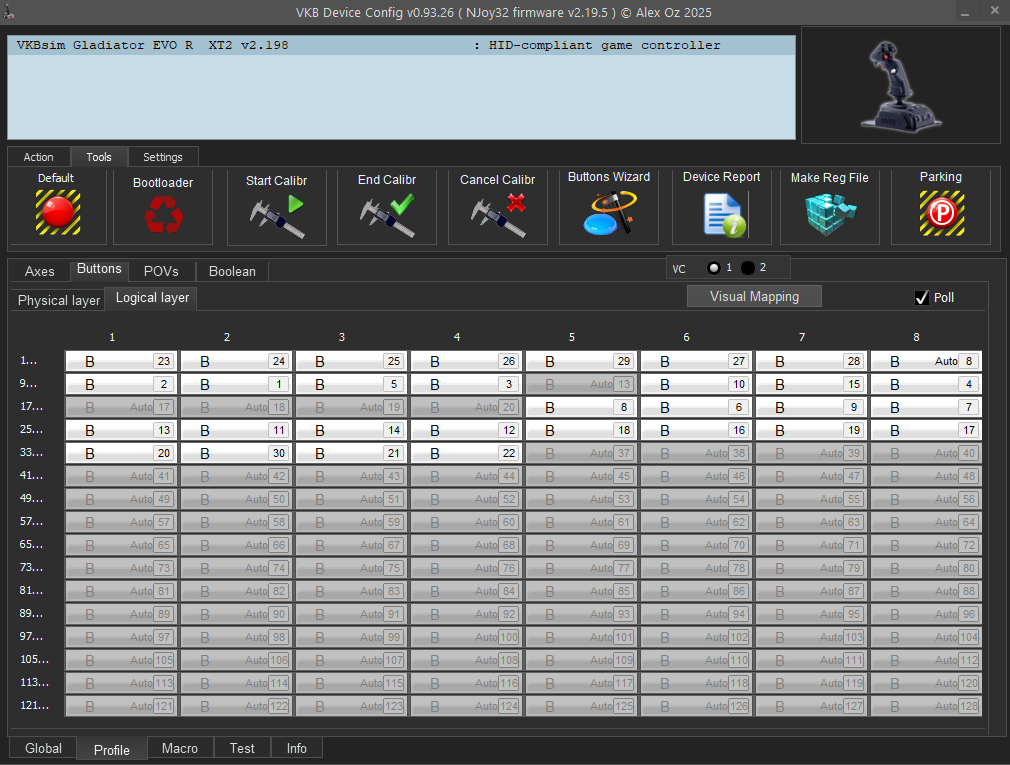Viewport: 1010px width, 765px height.
Task: Select the disabled cell labeled Auto 41
Action: 121,477
